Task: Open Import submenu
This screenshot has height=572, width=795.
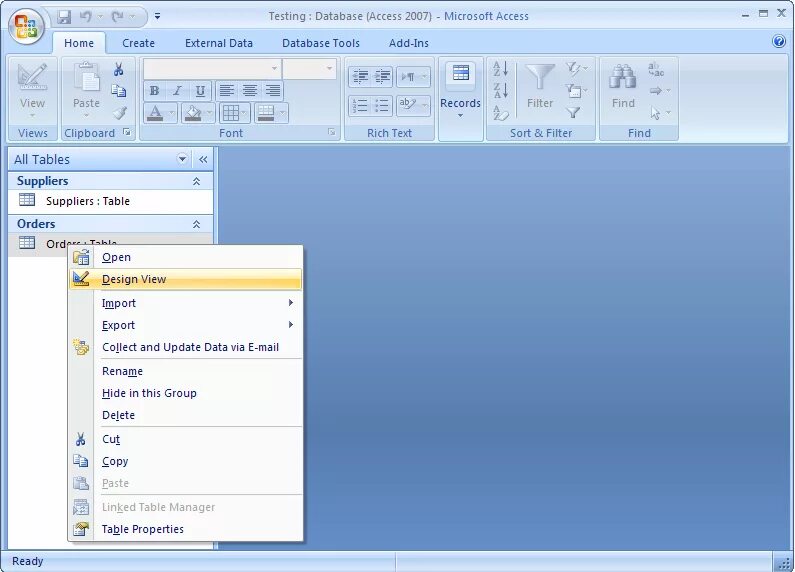Action: 186,303
